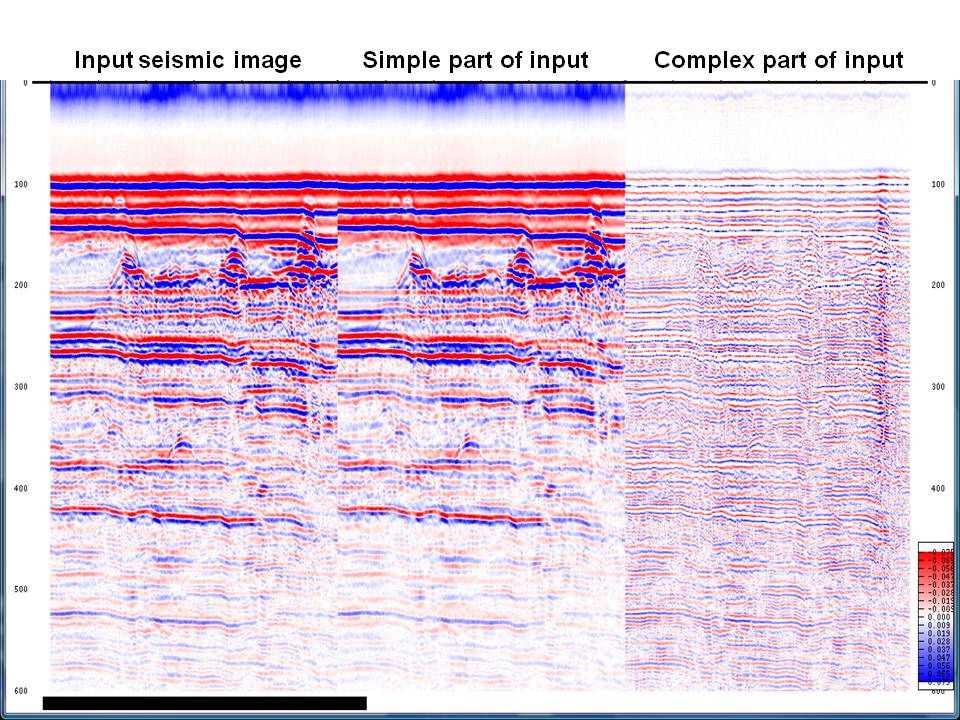Click the left axis label 600
The image size is (960, 720).
[20, 691]
